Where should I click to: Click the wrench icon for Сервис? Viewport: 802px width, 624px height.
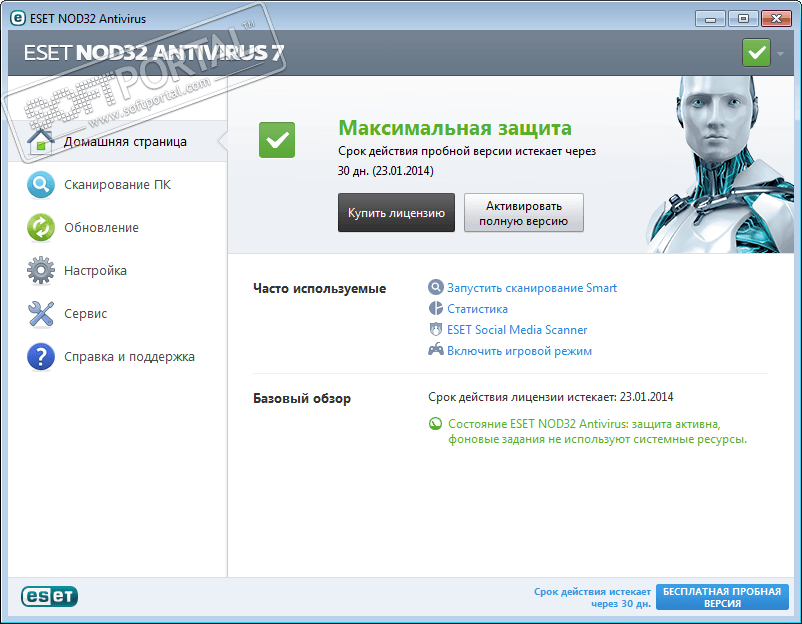click(x=41, y=314)
